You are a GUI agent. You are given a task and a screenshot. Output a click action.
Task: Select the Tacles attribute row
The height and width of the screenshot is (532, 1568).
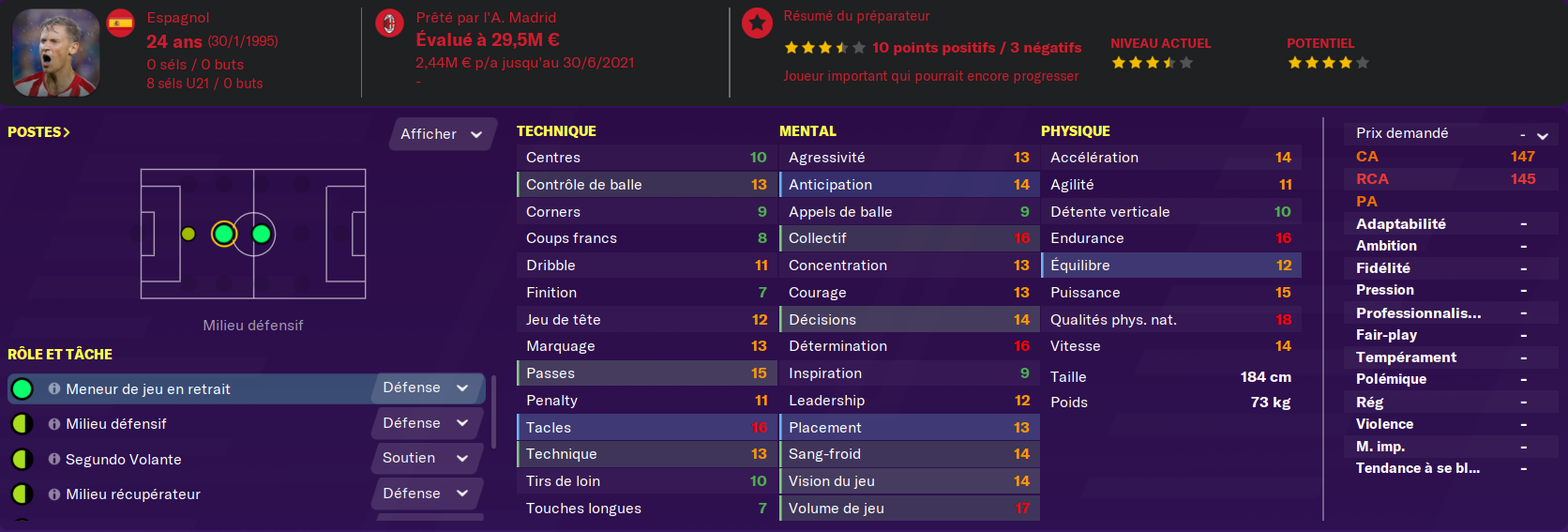[646, 427]
